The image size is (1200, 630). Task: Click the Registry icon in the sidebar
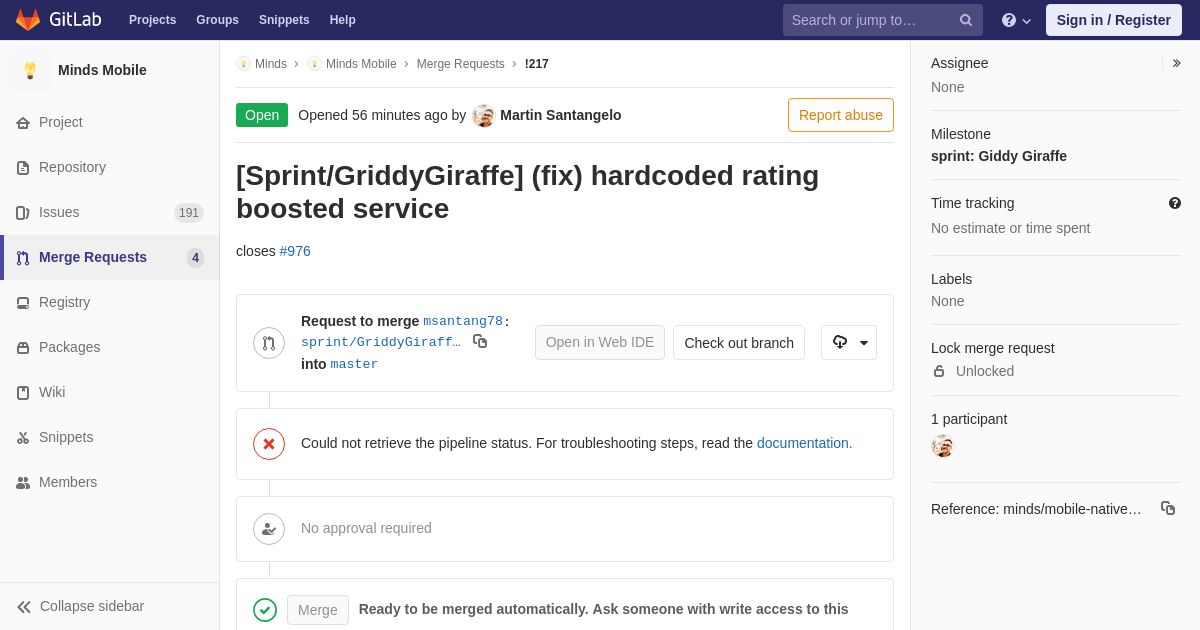point(23,303)
